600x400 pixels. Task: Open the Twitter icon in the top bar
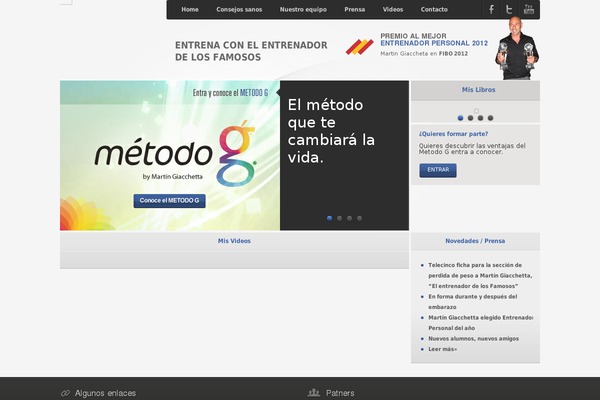509,10
